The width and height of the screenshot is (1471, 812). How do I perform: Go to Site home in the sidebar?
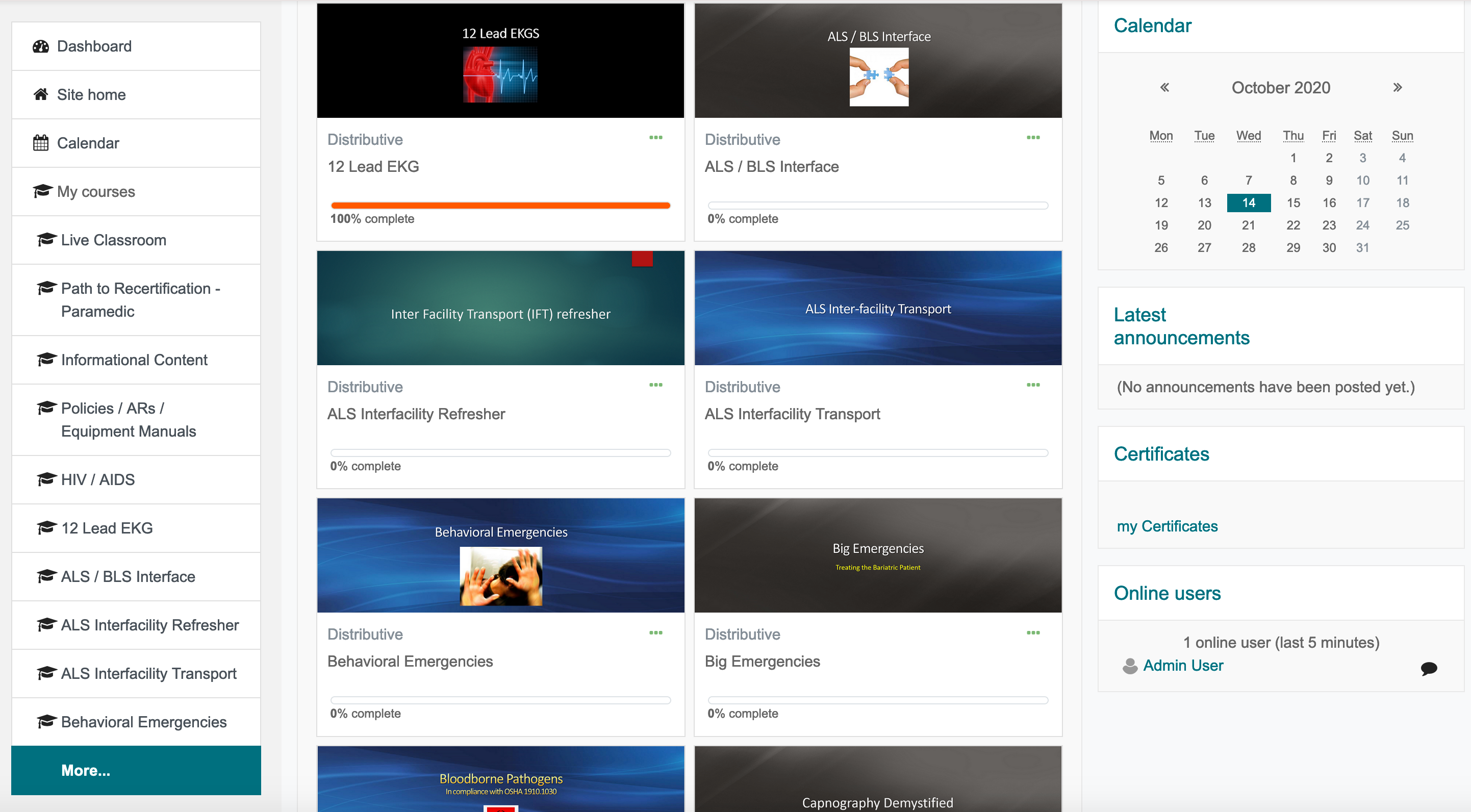[136, 95]
